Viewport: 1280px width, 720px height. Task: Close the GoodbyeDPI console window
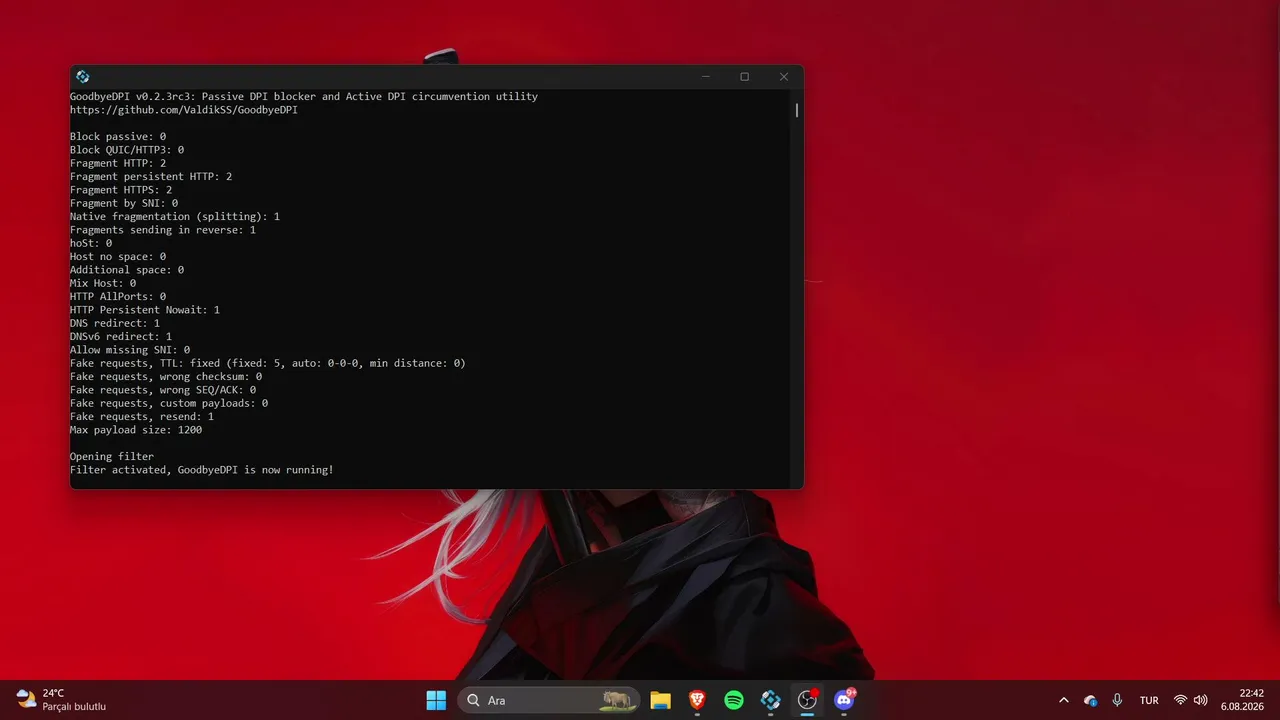[x=784, y=77]
